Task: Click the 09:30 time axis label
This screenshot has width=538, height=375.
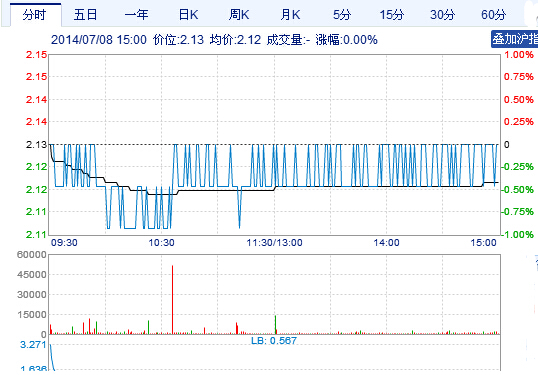Action: click(64, 243)
